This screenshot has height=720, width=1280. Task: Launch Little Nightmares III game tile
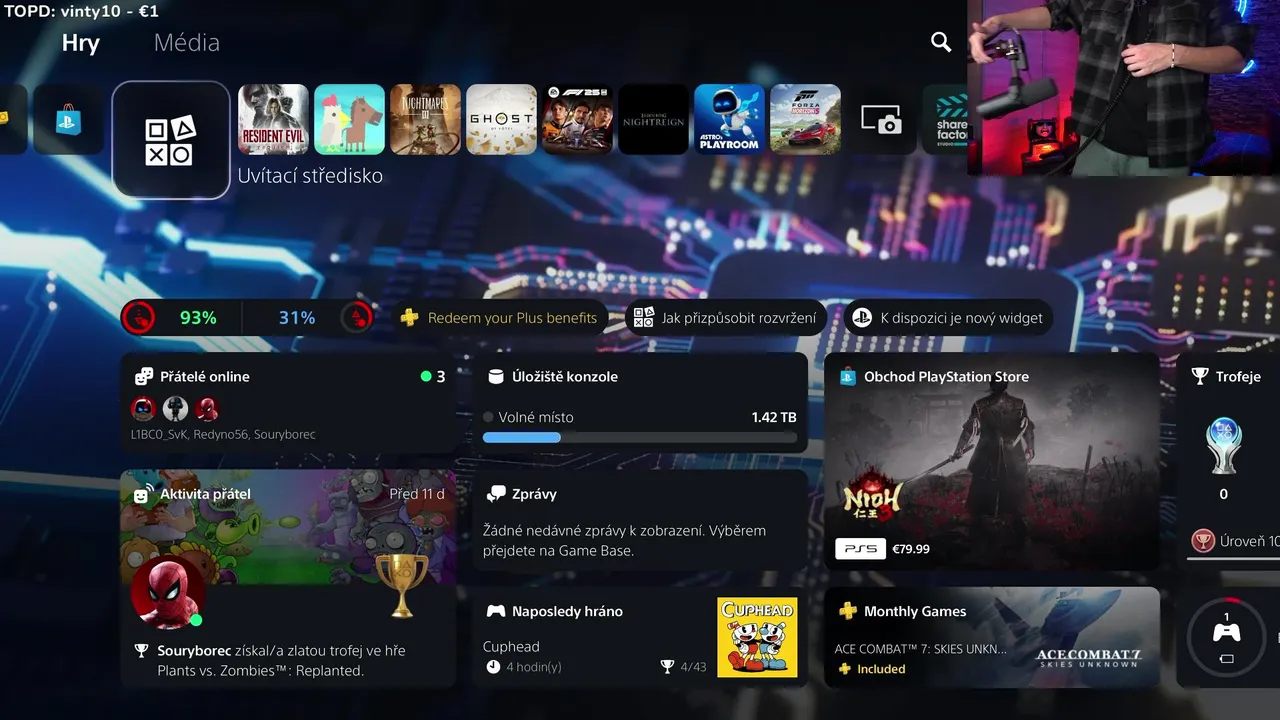tap(425, 119)
